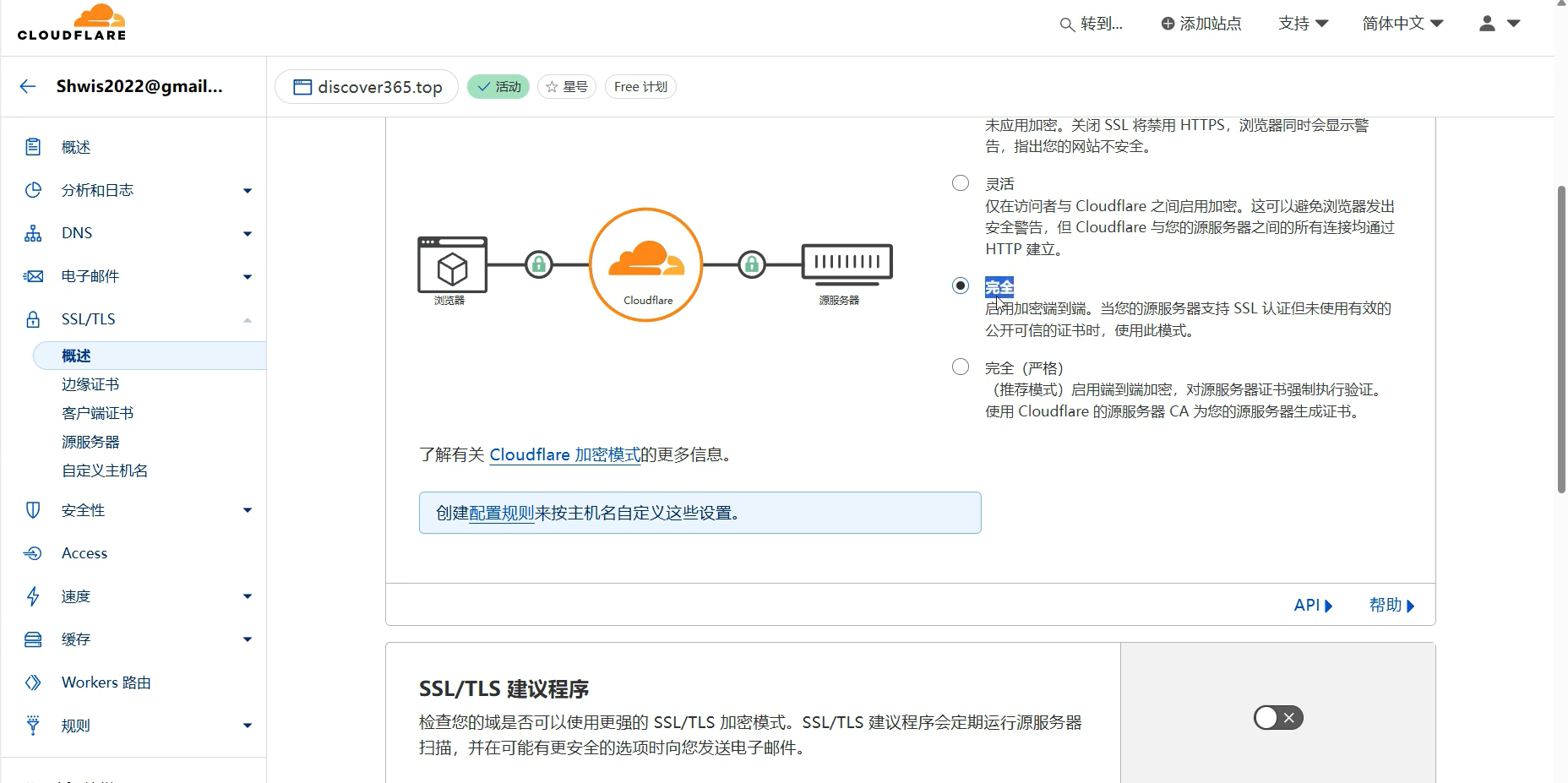The image size is (1568, 783).
Task: Open the 简体中文 language dropdown
Action: coord(1402,24)
